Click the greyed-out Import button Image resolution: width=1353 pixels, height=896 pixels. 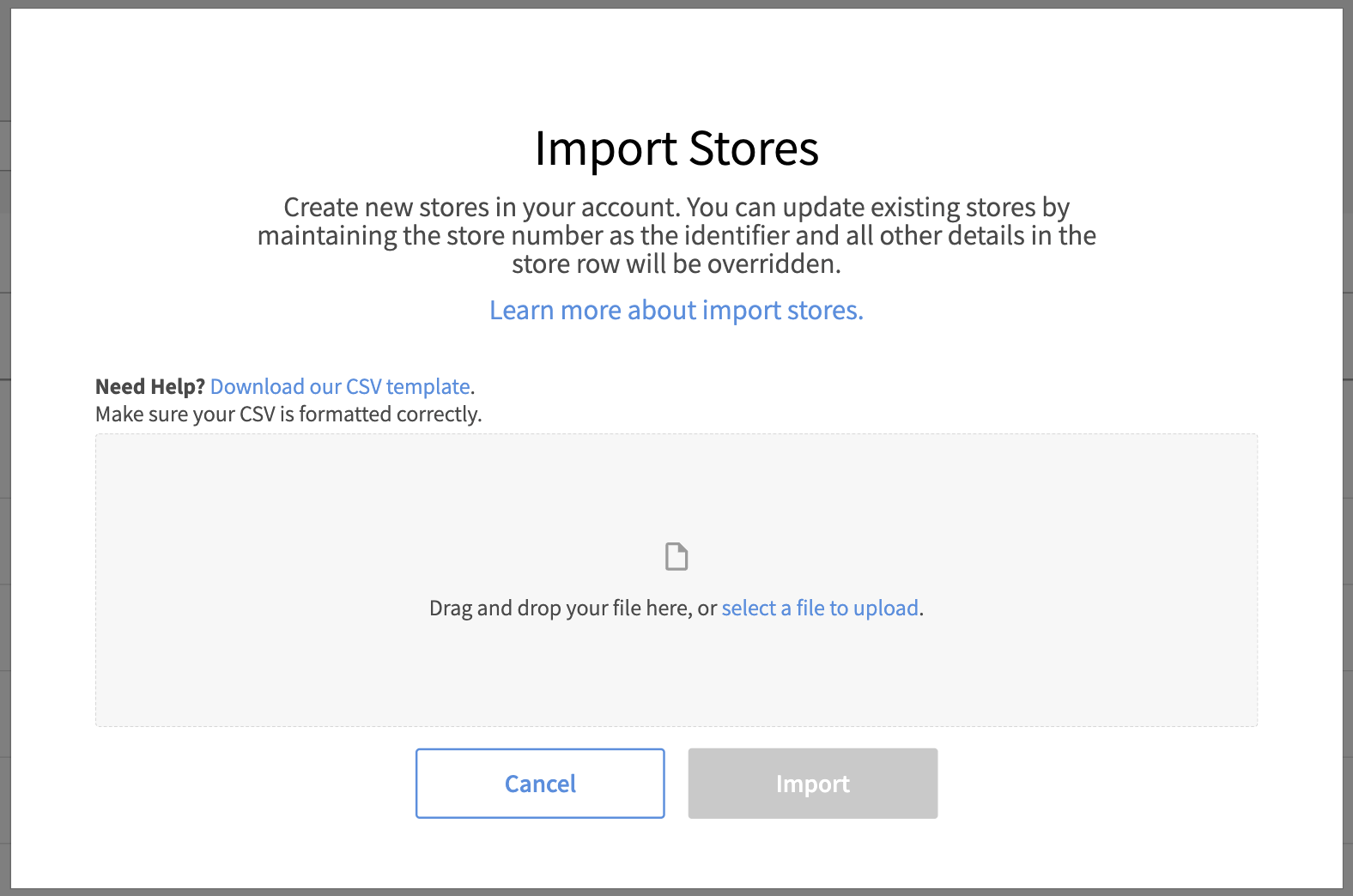812,784
